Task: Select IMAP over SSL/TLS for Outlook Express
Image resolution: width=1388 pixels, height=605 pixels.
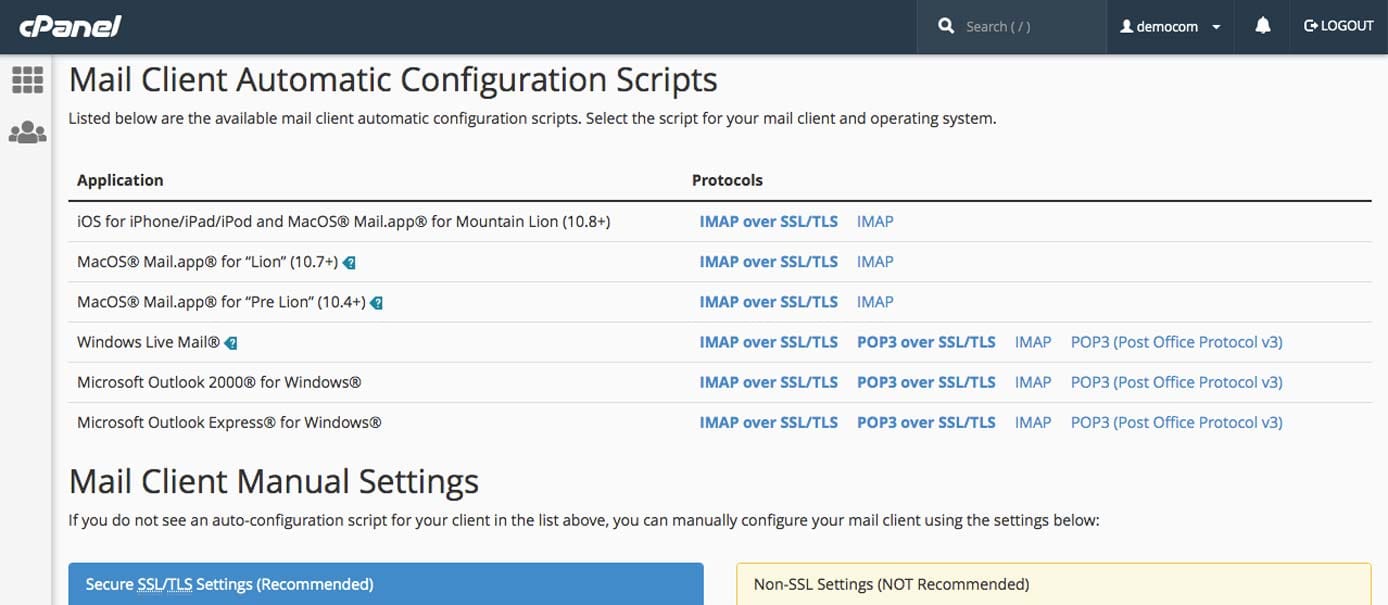Action: coord(769,422)
